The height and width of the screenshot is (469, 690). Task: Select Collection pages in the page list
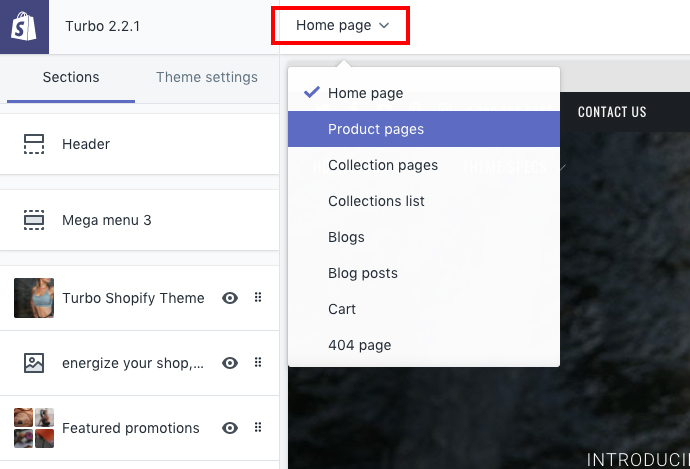(x=383, y=165)
